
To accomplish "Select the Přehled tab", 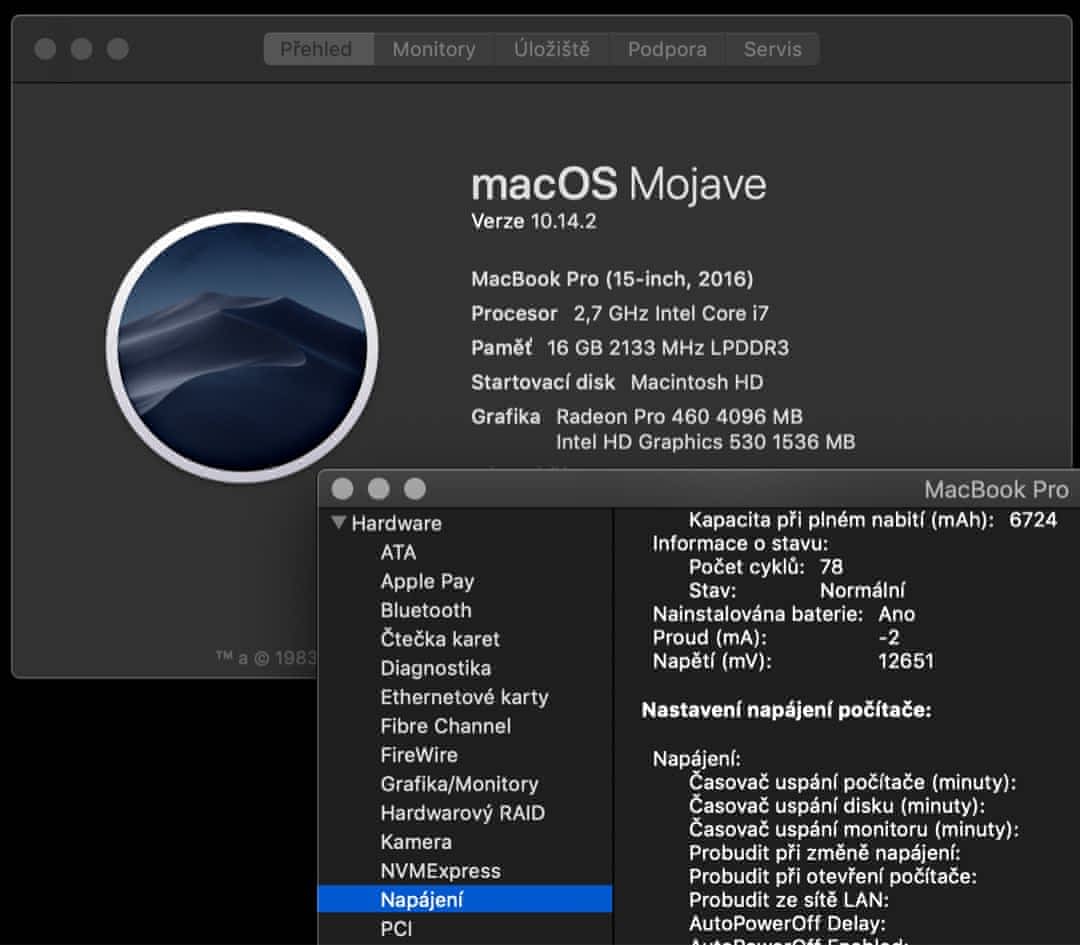I will point(317,49).
